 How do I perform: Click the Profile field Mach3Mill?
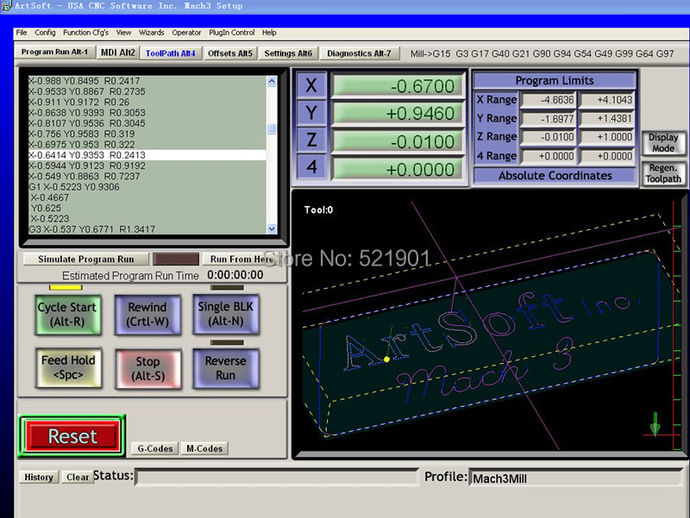(576, 478)
